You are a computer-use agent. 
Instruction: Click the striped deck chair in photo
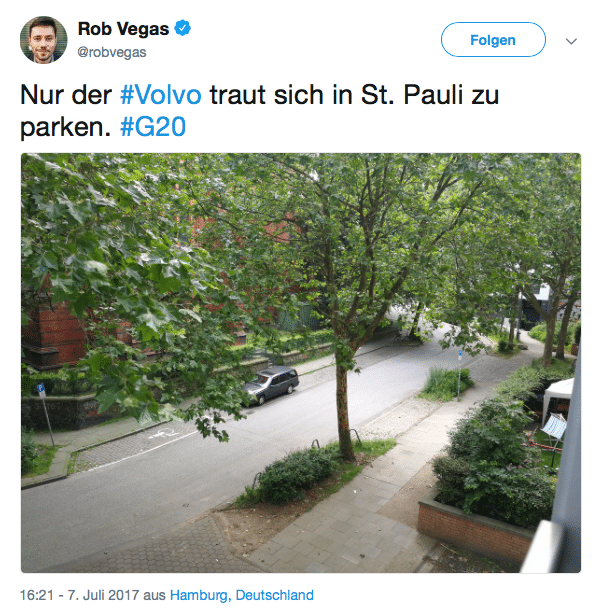[x=554, y=426]
